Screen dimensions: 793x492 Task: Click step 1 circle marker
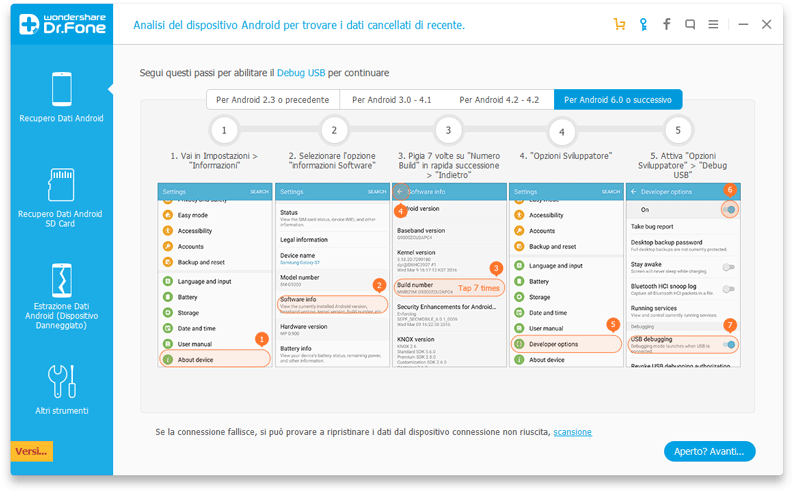(x=224, y=130)
